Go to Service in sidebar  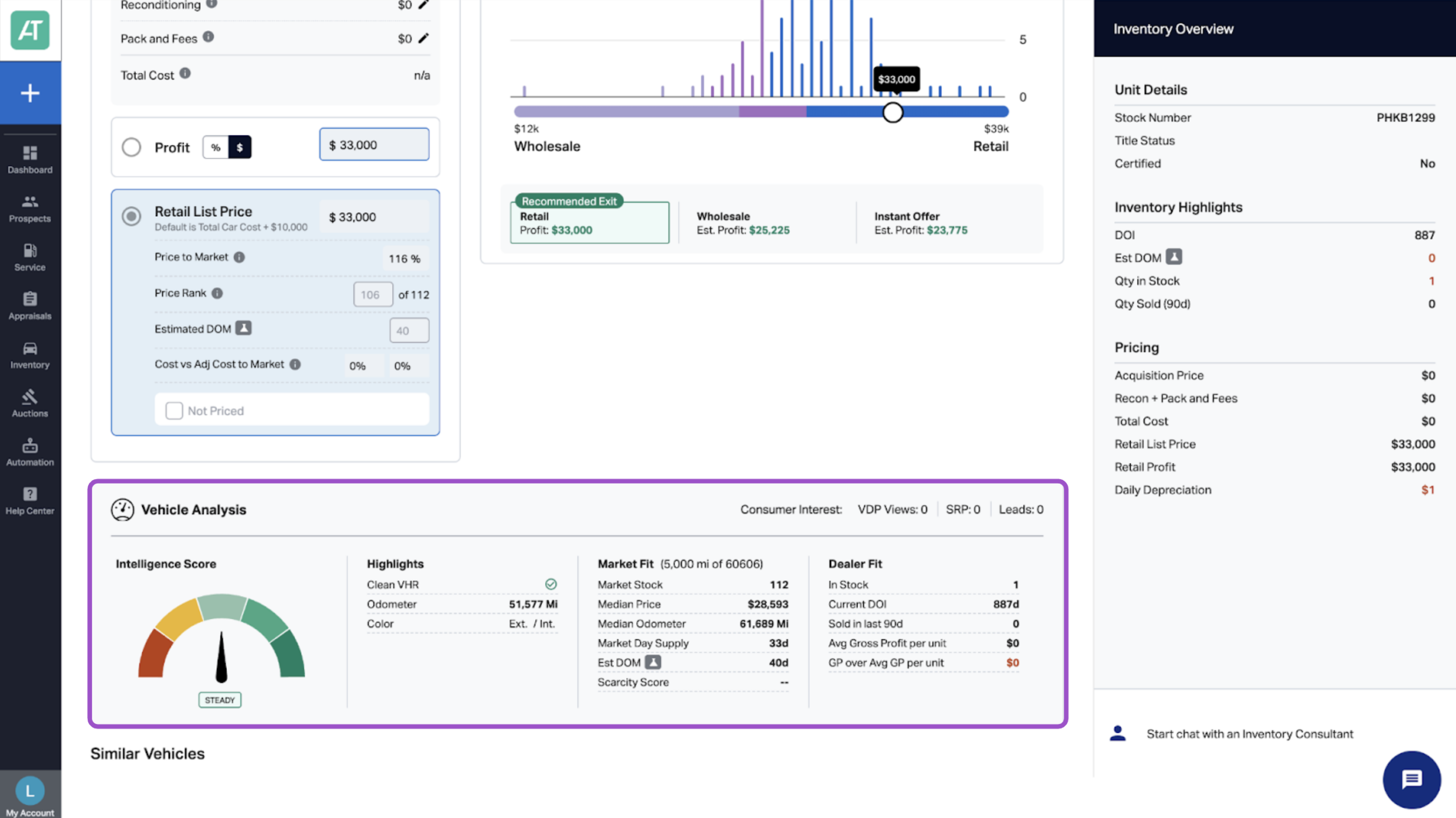click(30, 257)
